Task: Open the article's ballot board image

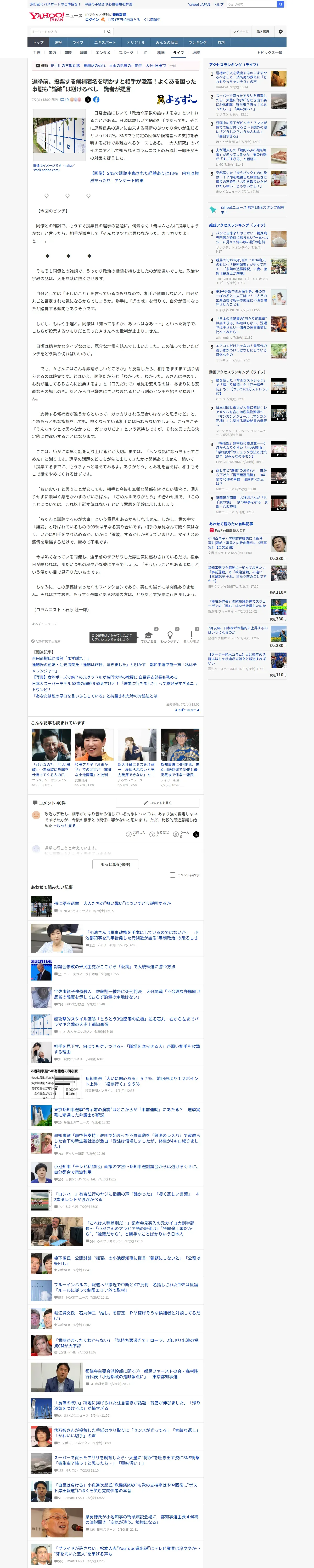Action: click(x=59, y=135)
